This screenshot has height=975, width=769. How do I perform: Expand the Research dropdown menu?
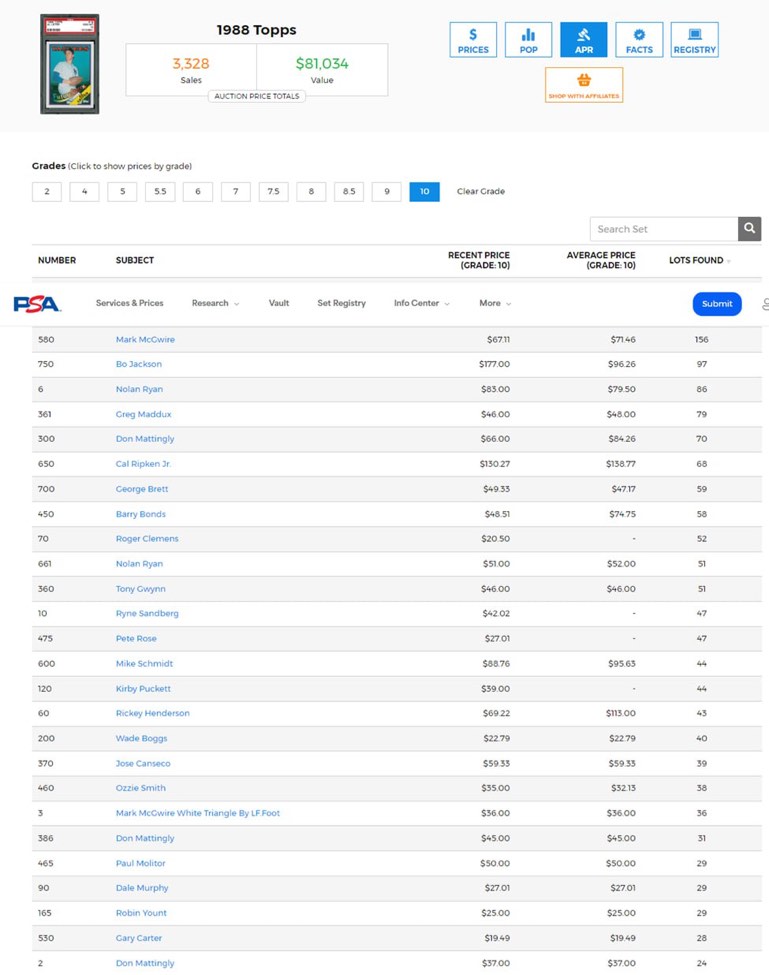click(215, 303)
